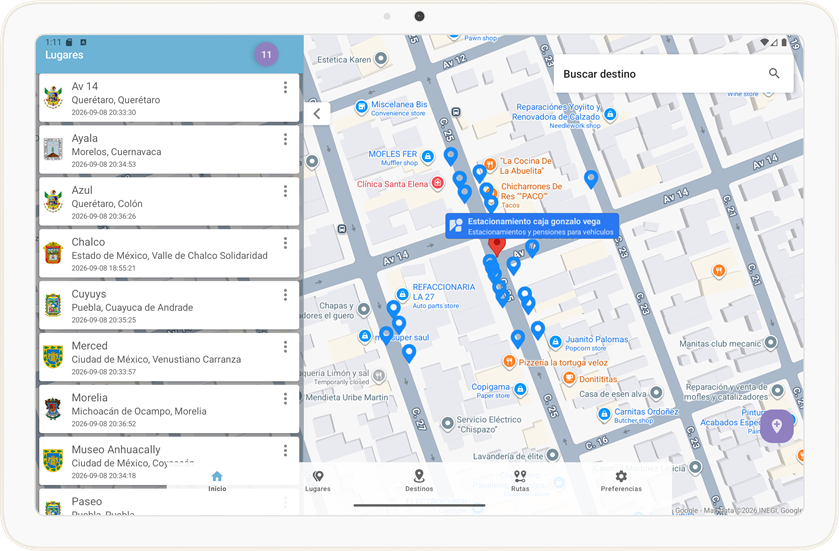Click the Querétaro coat of arms on Azul
Screen dimensions: 839x551
[53, 201]
